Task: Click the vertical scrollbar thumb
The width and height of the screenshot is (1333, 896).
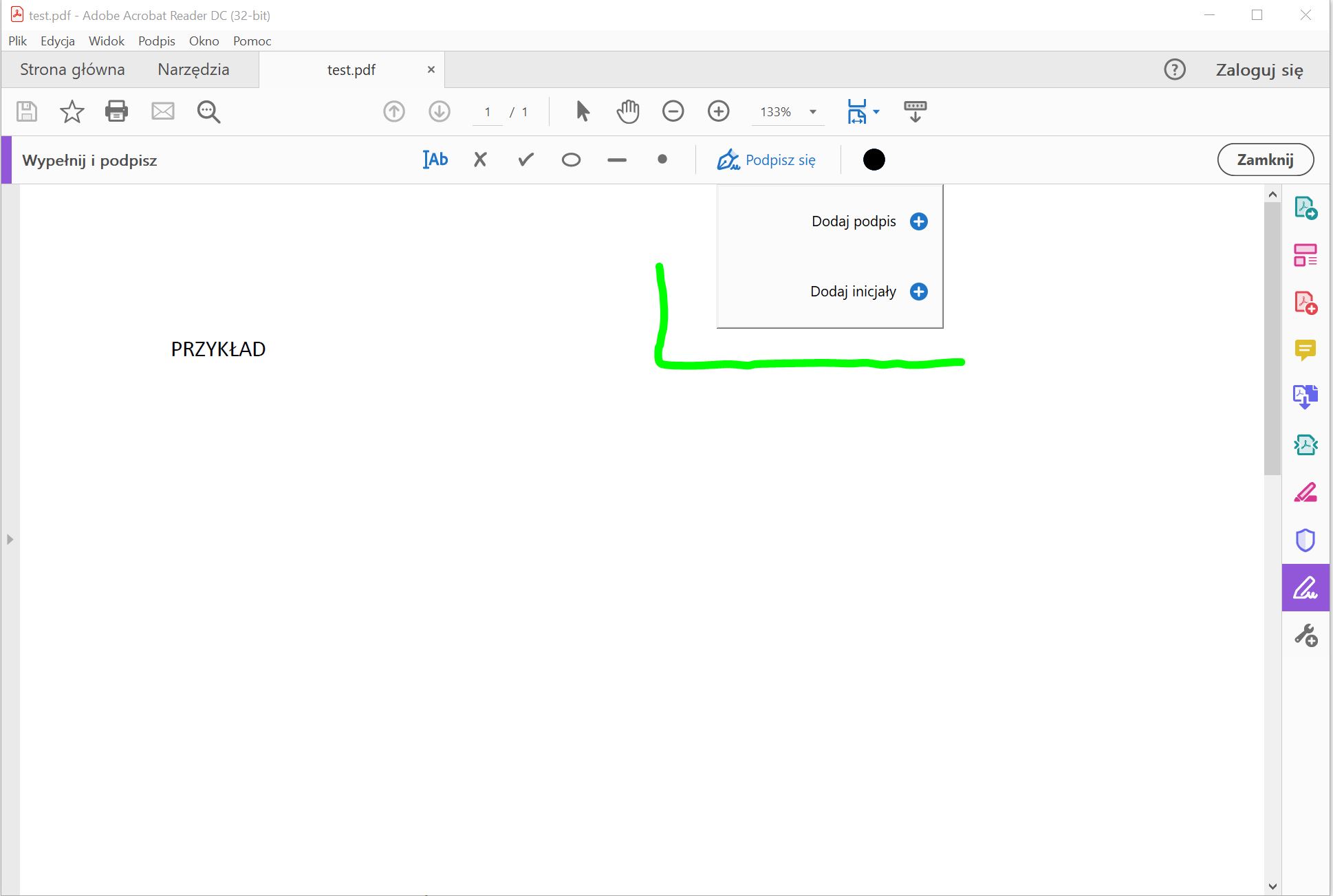Action: click(x=1272, y=338)
